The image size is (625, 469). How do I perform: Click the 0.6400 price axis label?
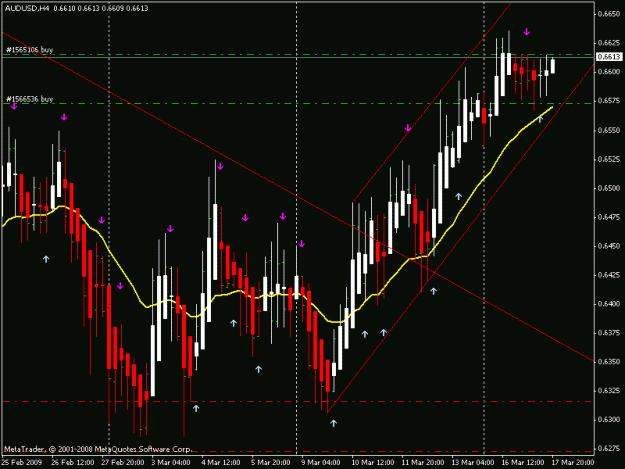(x=609, y=304)
